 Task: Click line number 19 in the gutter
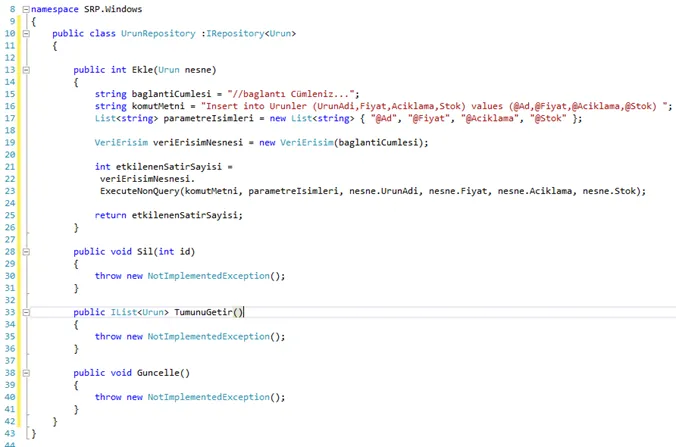click(9, 142)
